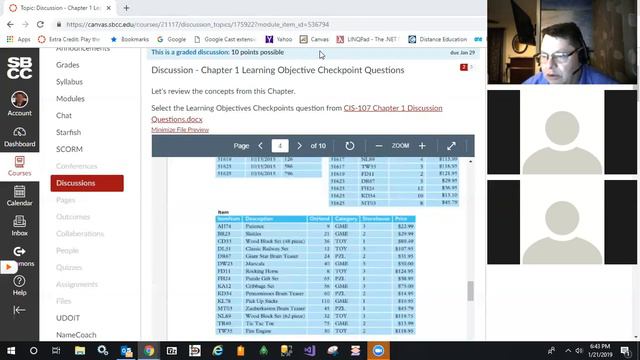Open the Windows Start menu
The width and height of the screenshot is (640, 360).
click(x=11, y=351)
